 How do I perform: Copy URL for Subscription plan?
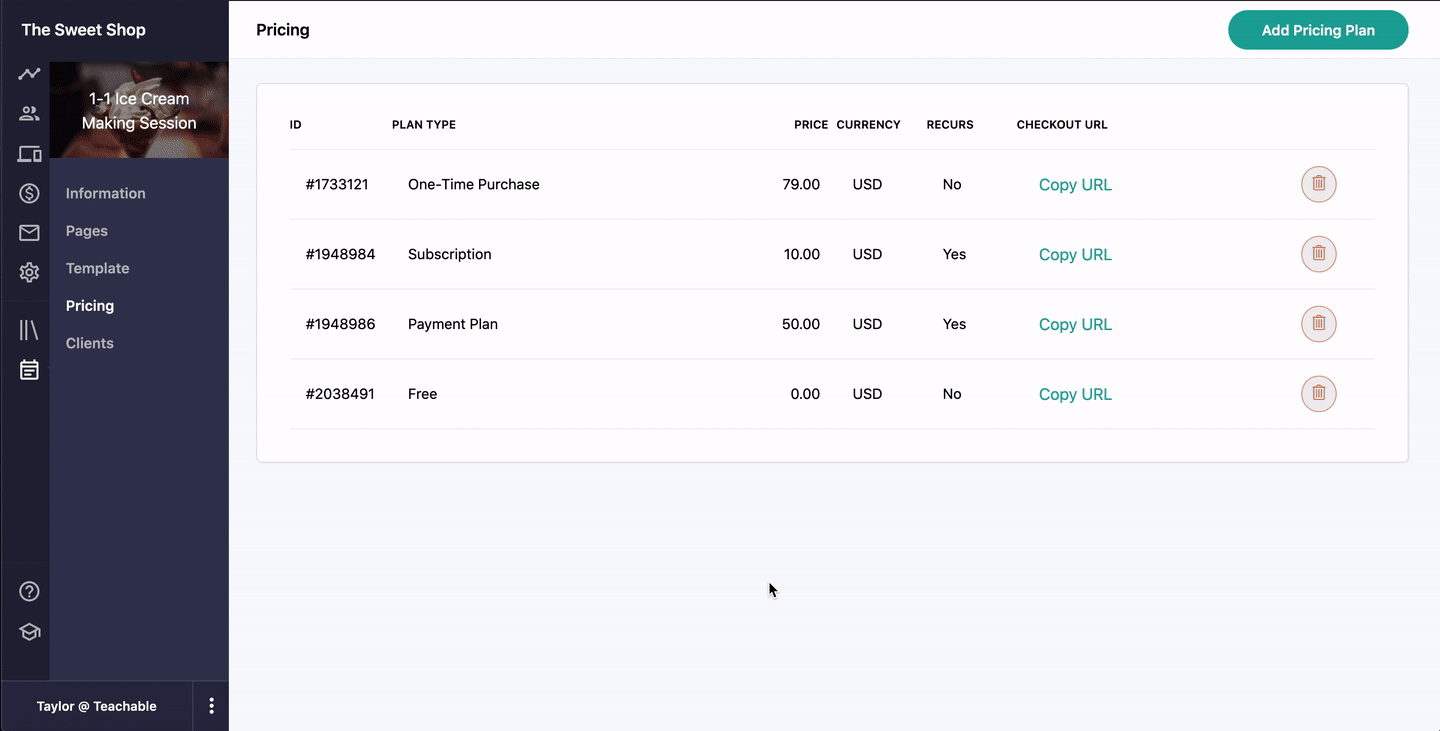[1075, 255]
